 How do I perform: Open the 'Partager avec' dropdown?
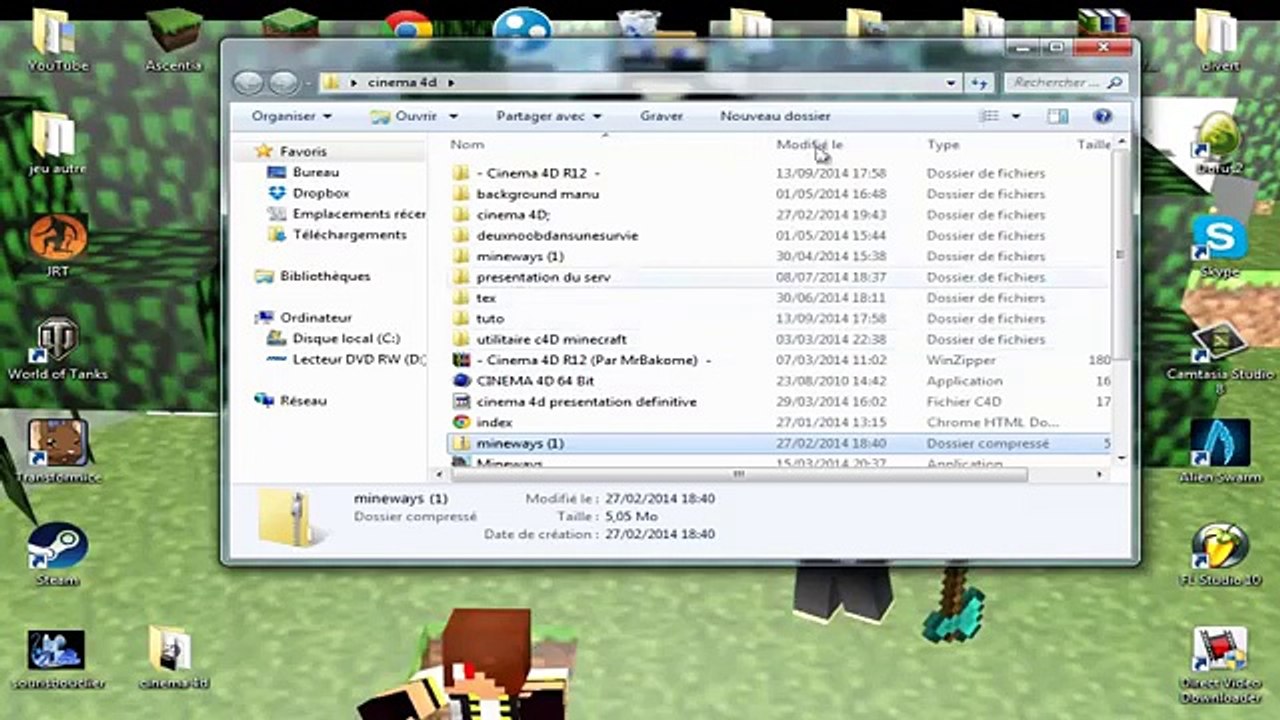[x=549, y=116]
